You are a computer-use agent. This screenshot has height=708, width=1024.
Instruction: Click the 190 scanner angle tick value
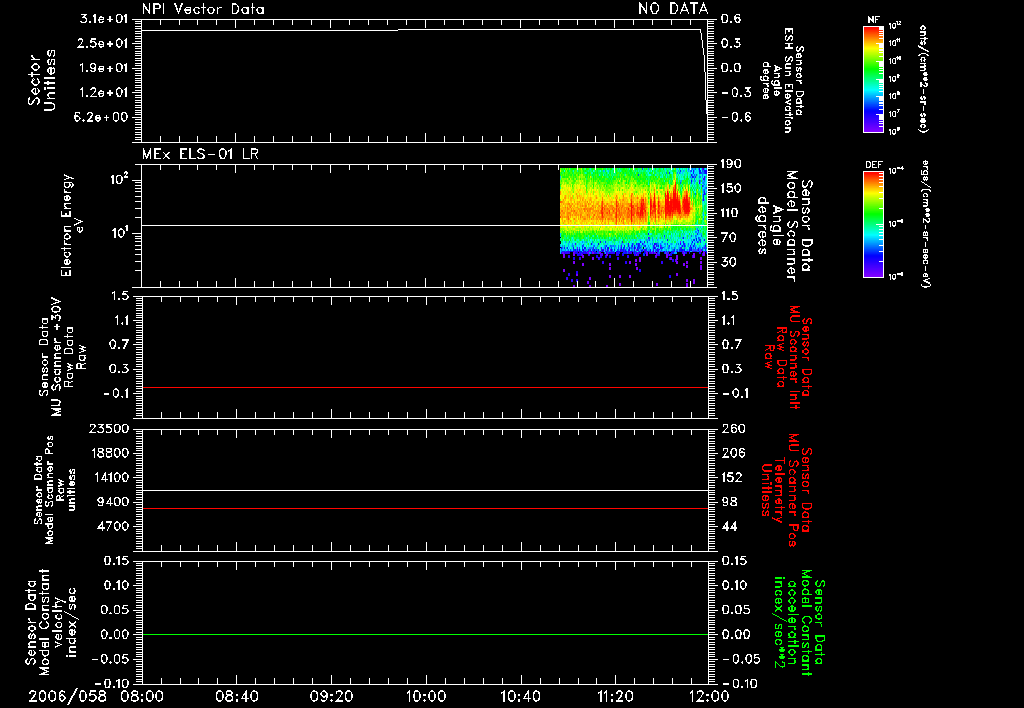click(x=731, y=164)
